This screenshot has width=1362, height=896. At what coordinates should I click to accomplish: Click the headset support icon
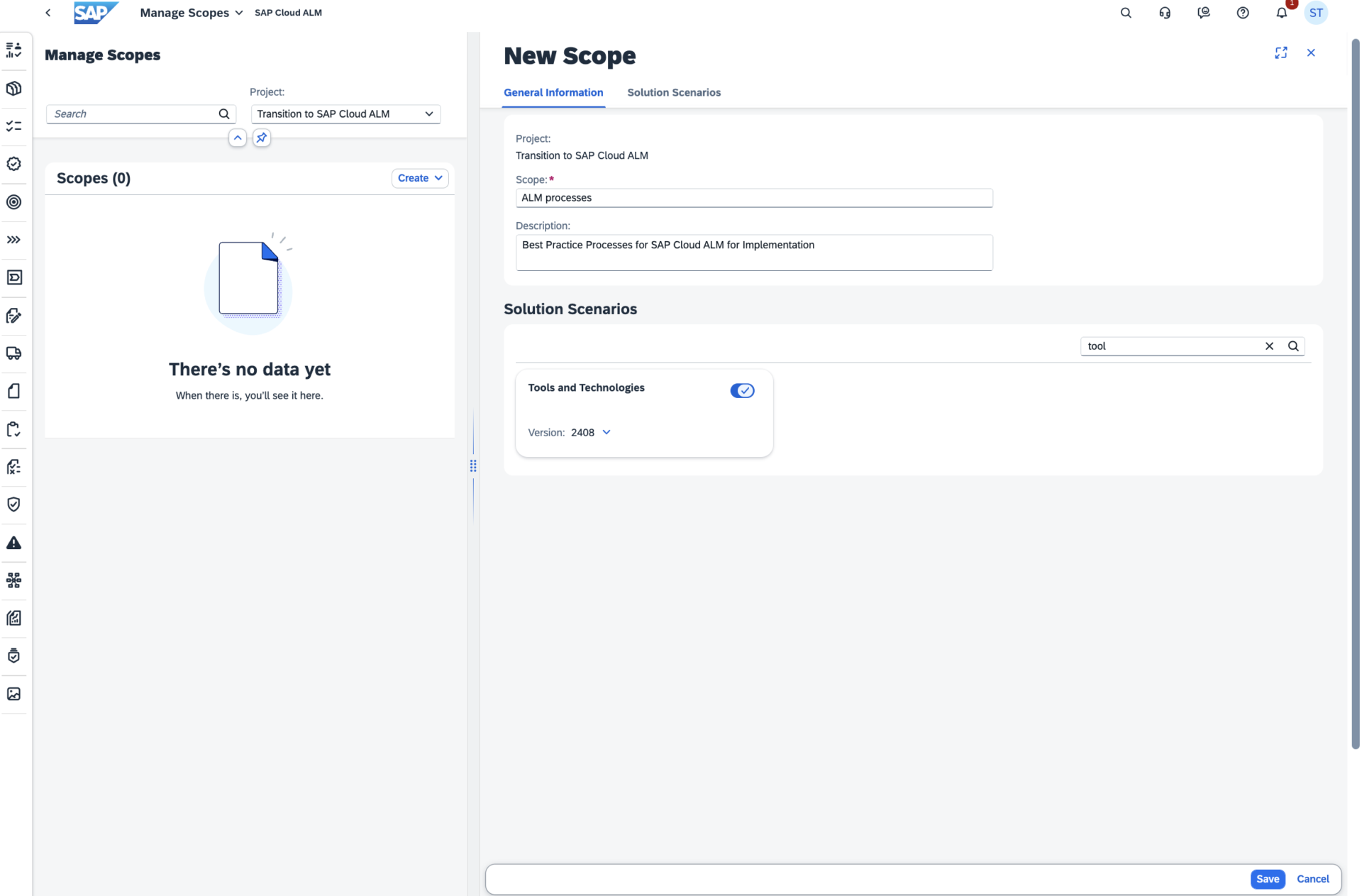(1164, 13)
